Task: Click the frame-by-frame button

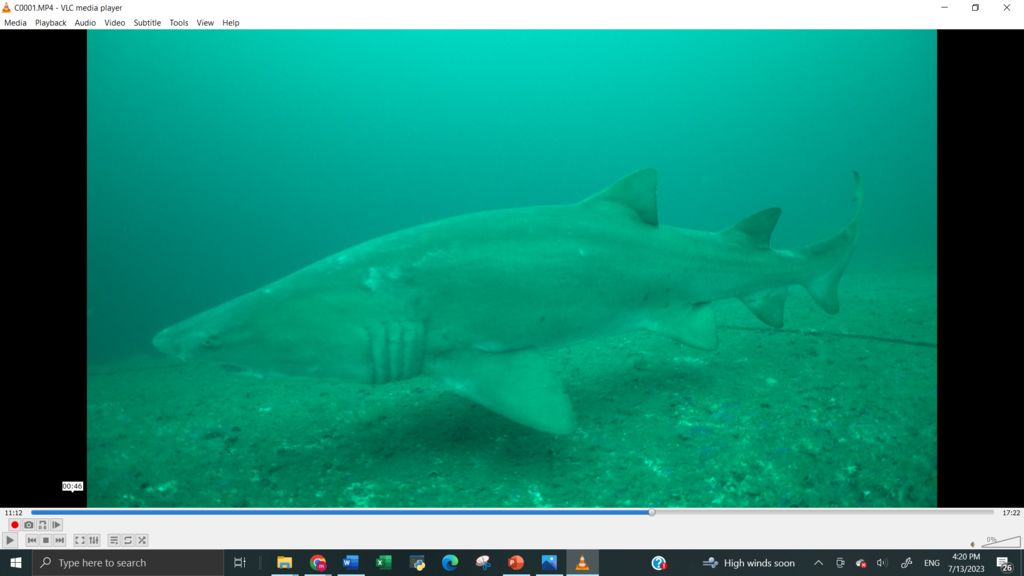Action: tap(56, 525)
